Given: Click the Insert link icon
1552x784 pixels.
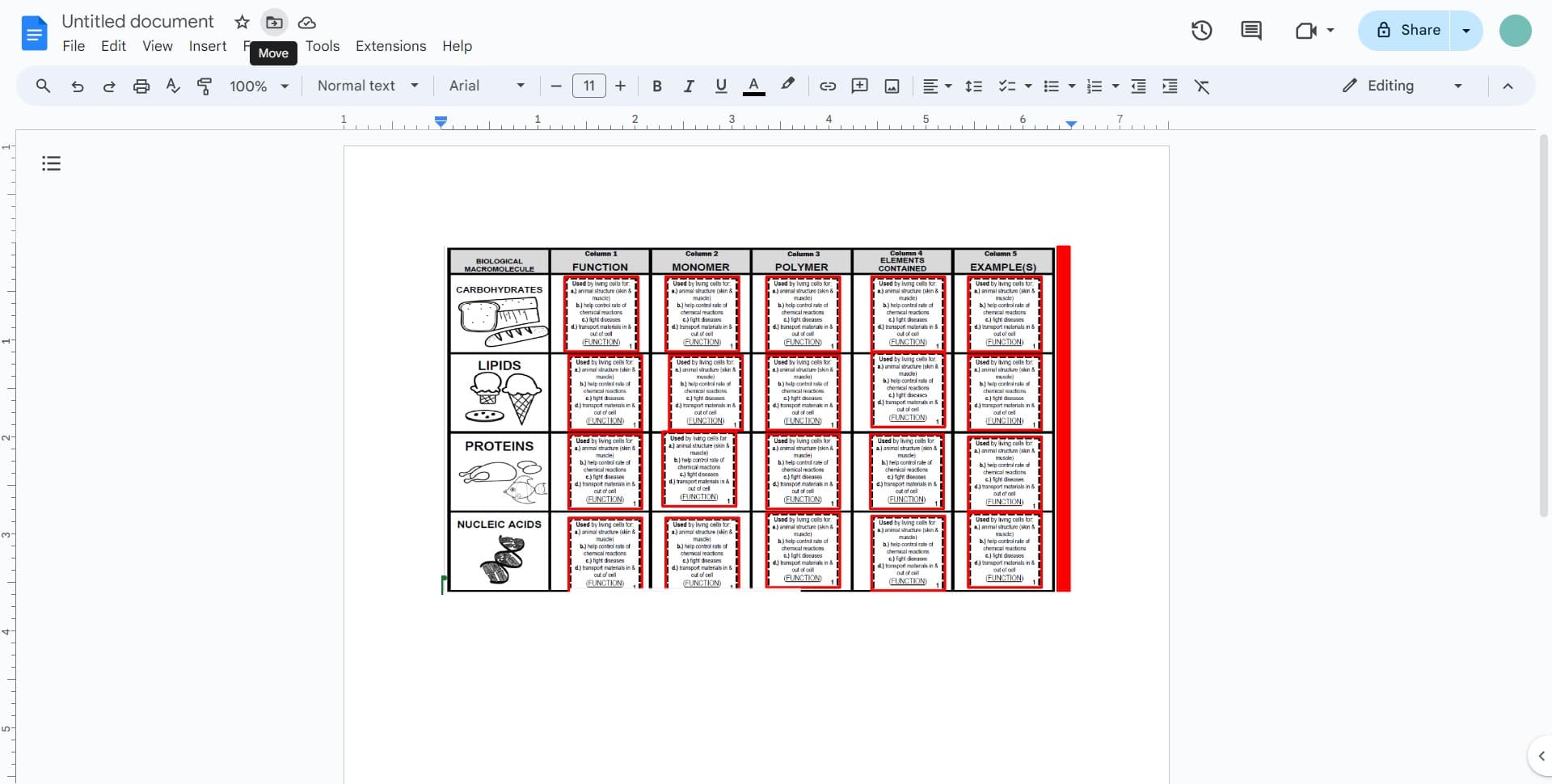Looking at the screenshot, I should point(828,86).
